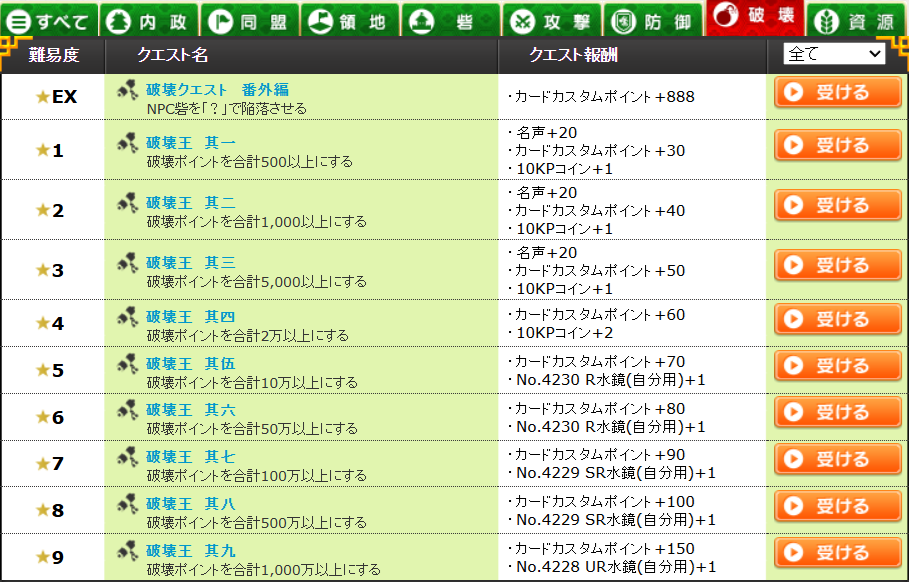This screenshot has height=582, width=909.
Task: Accept the 破壊王 其一 quest
Action: pyautogui.click(x=837, y=145)
